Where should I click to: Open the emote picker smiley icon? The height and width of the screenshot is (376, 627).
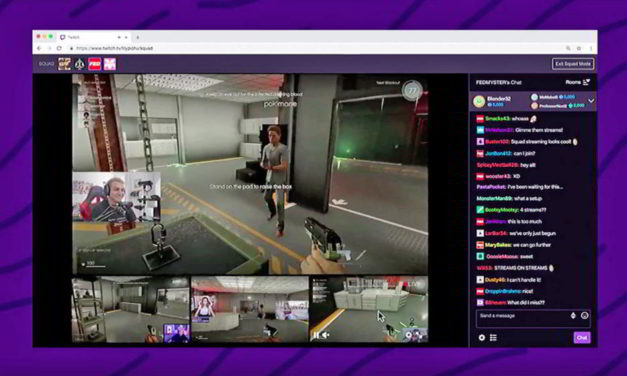click(584, 316)
